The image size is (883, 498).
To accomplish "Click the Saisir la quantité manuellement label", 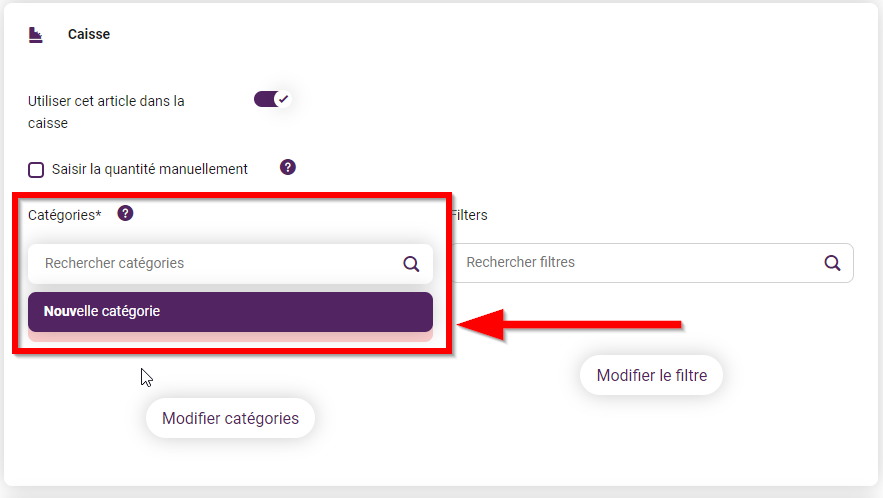I will [x=150, y=169].
